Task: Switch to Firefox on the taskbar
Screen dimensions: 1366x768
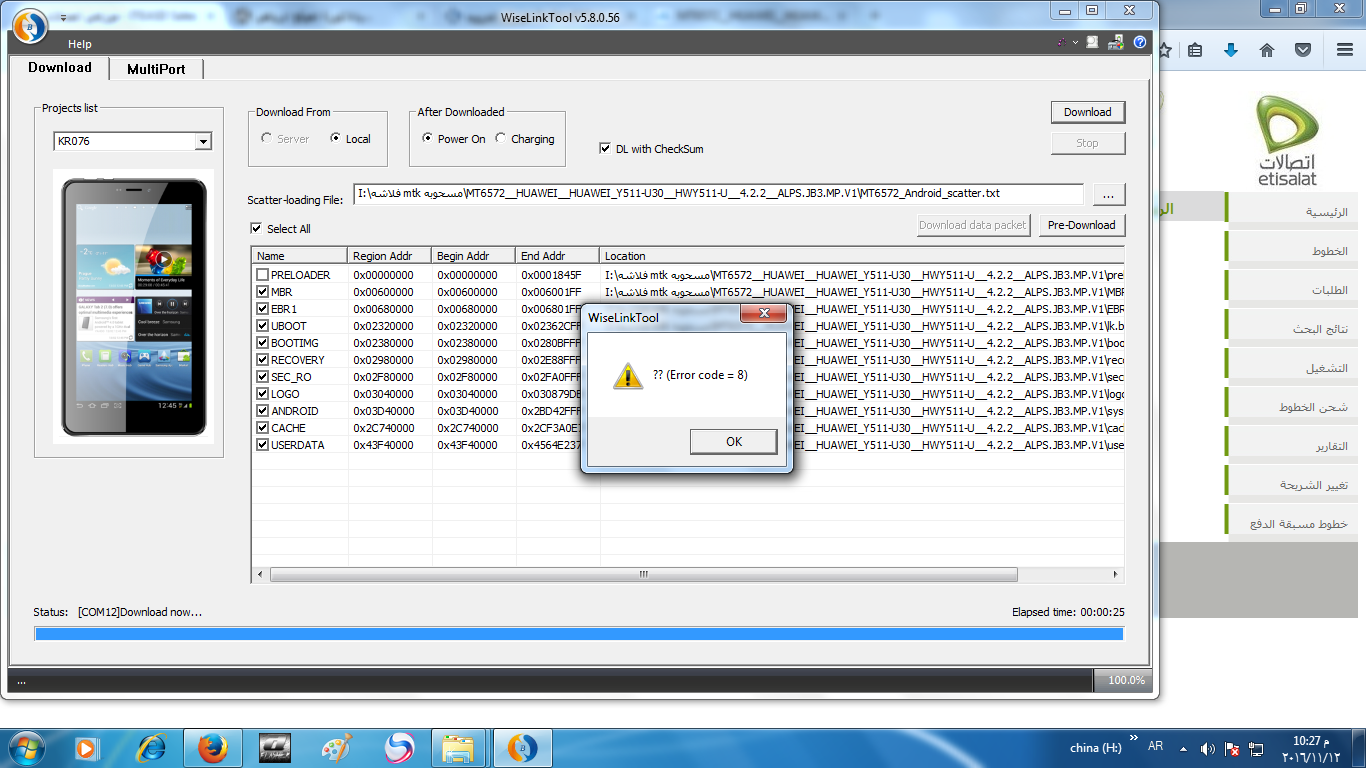Action: tap(212, 747)
